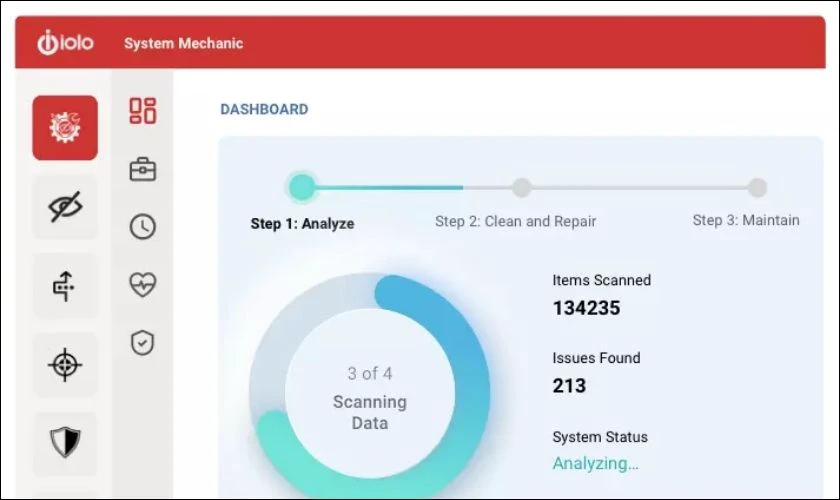Click the circular scanning progress ring

click(370, 386)
